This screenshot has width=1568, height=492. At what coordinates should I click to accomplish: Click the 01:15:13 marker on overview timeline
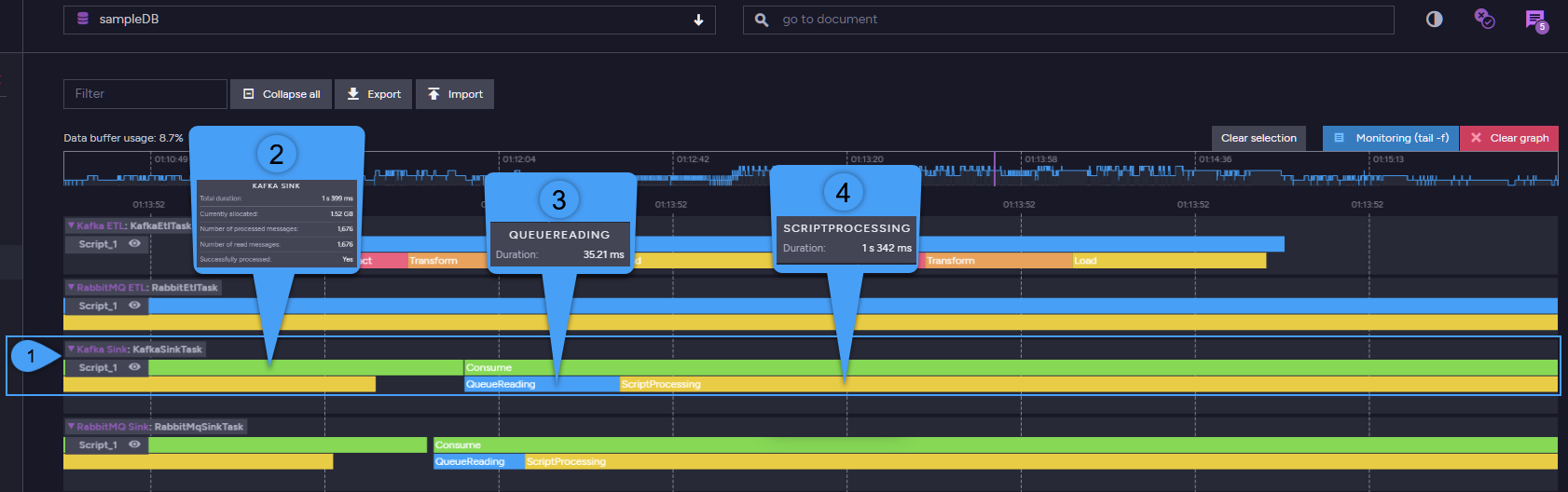pos(1388,159)
